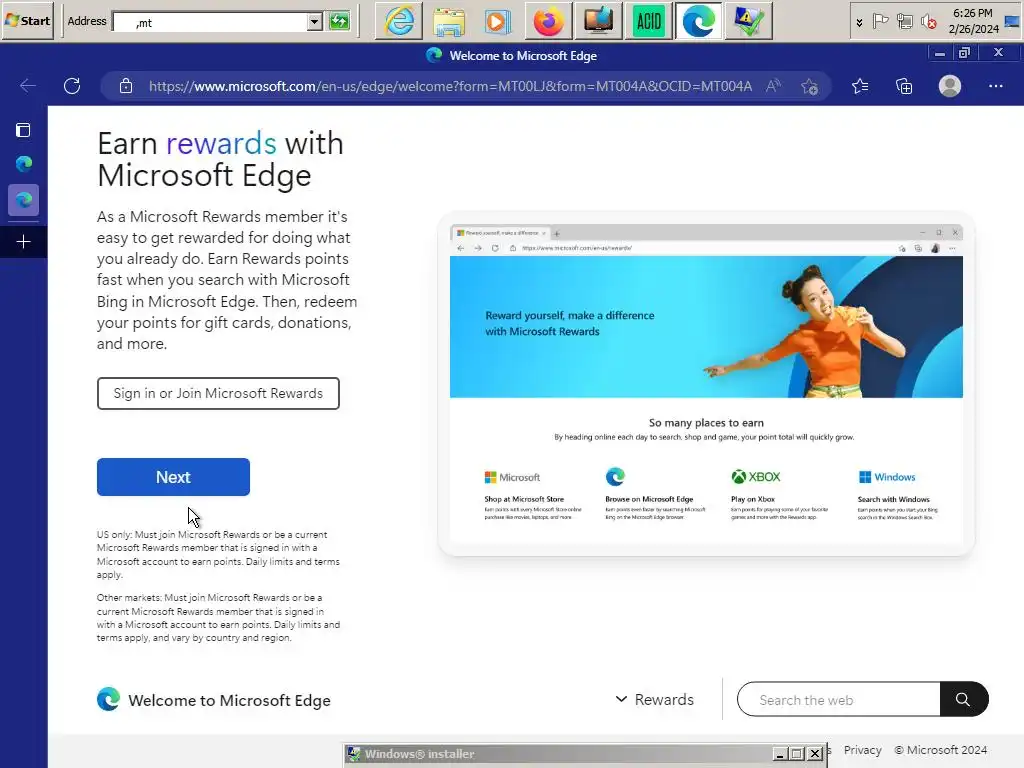
Task: Select the Microsoft Edge taskbar button
Action: pyautogui.click(x=698, y=22)
